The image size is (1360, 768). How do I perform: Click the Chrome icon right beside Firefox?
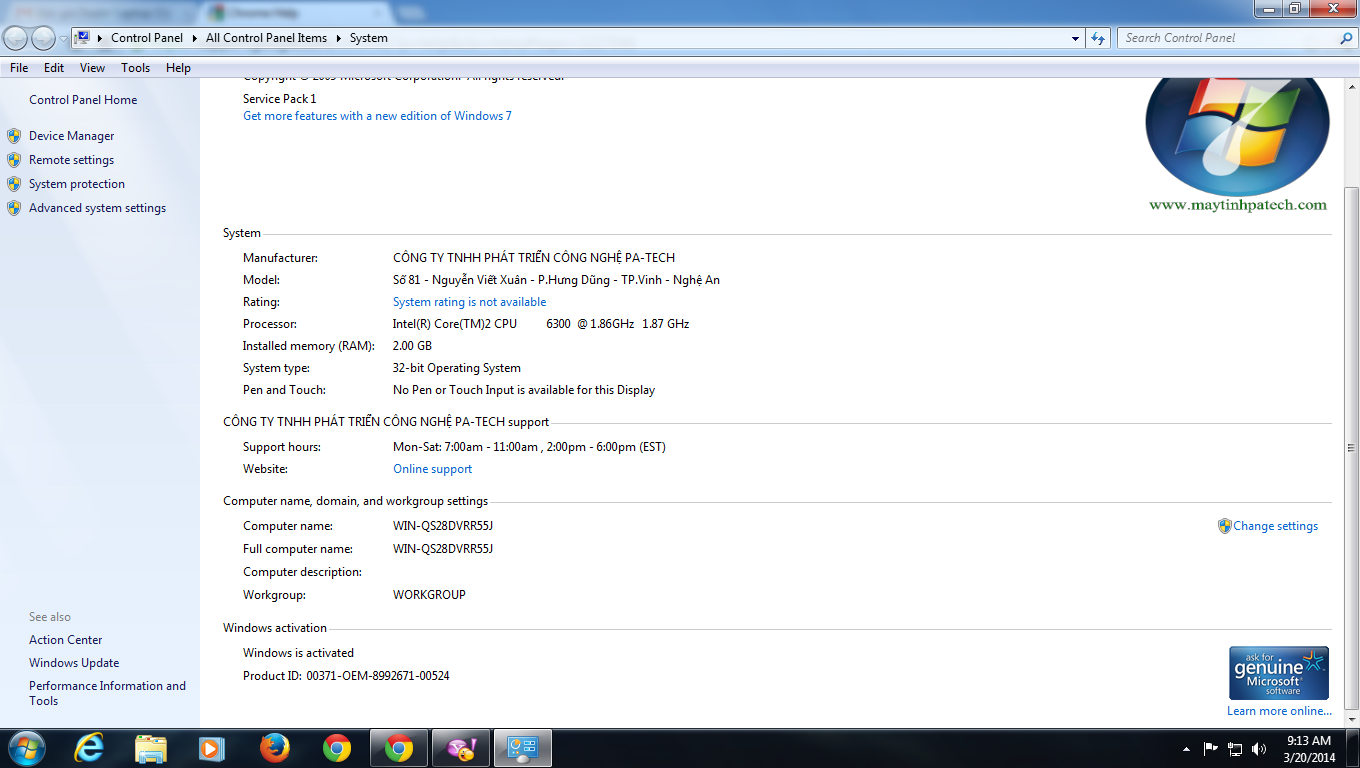(337, 748)
